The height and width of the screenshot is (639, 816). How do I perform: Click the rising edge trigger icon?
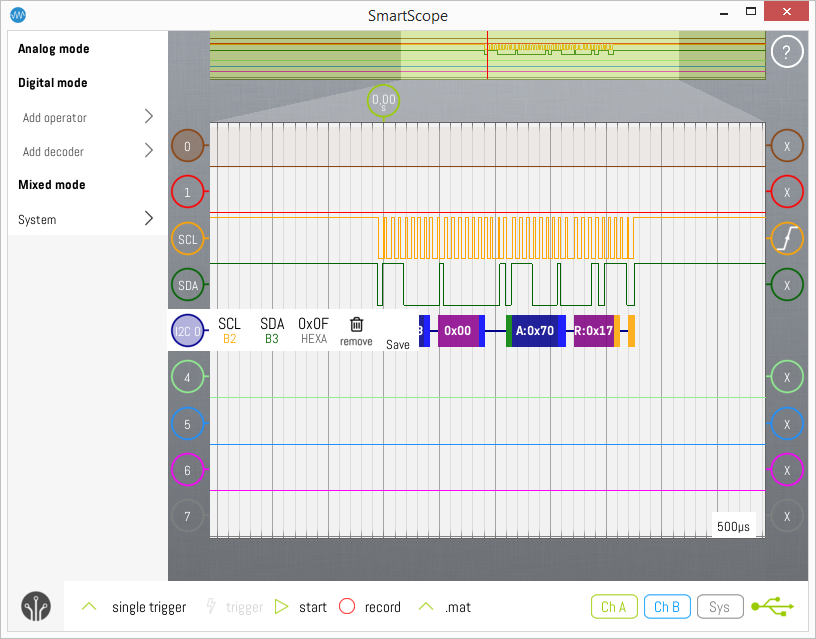click(x=787, y=238)
